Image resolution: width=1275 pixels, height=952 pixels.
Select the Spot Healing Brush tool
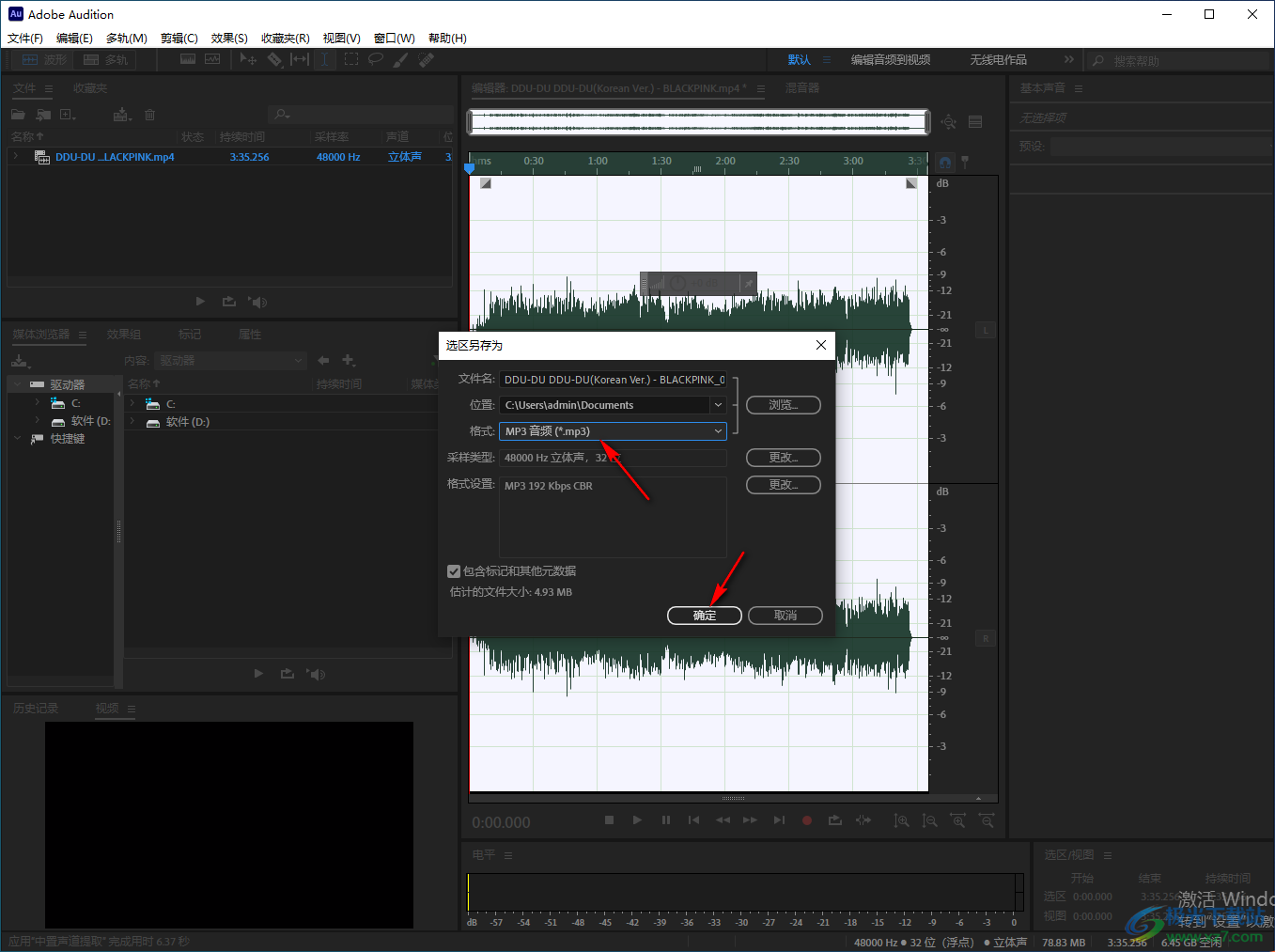(x=427, y=59)
